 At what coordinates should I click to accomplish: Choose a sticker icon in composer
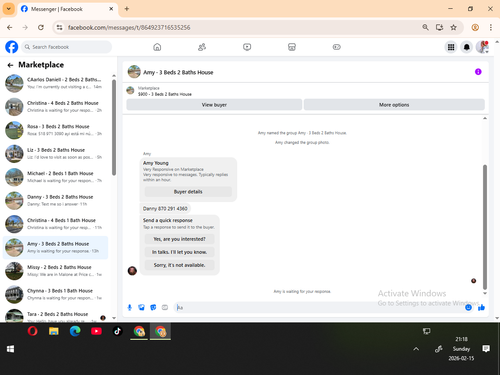(153, 307)
